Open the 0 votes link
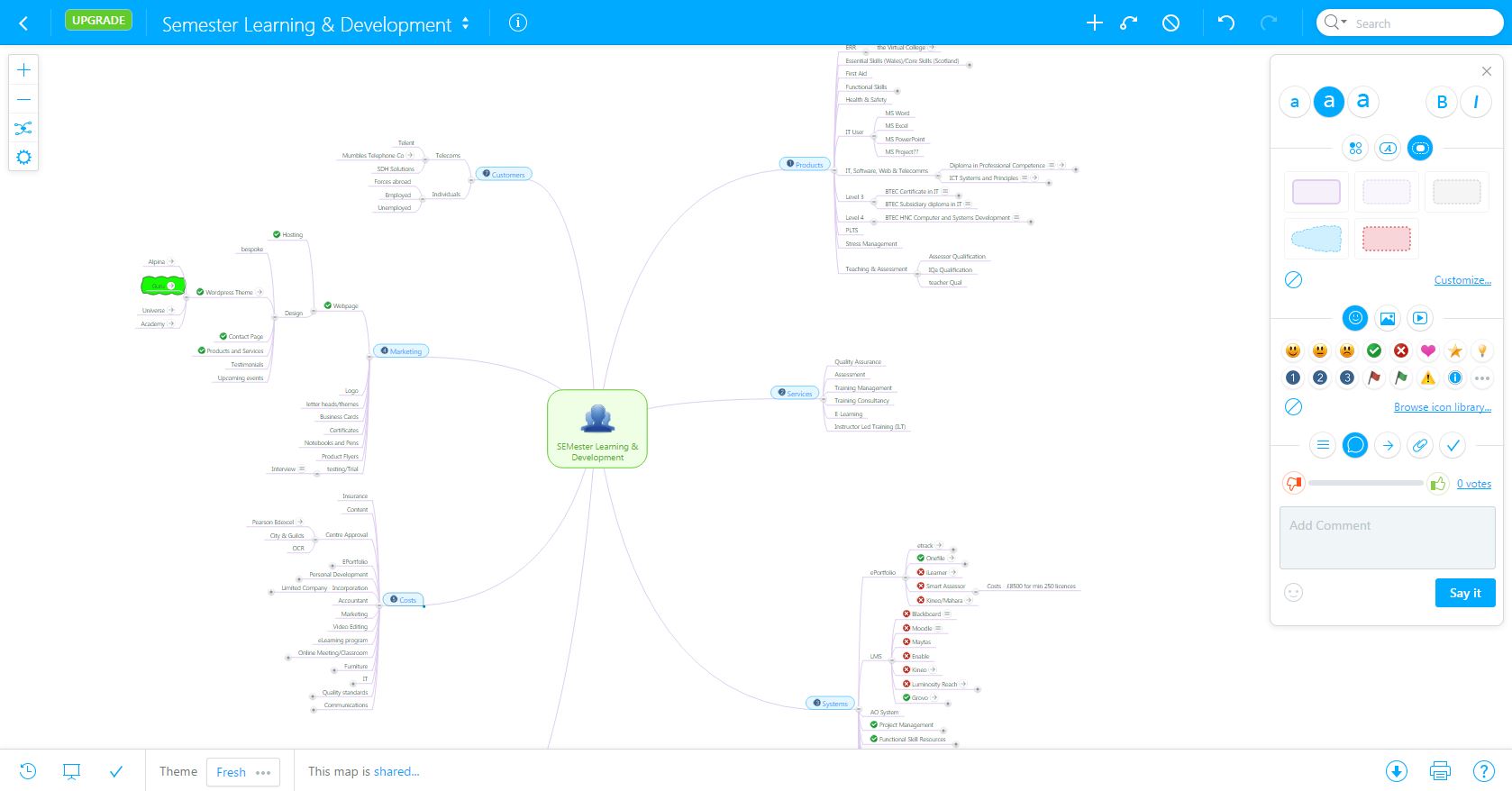Viewport: 1512px width, 791px height. [1474, 484]
